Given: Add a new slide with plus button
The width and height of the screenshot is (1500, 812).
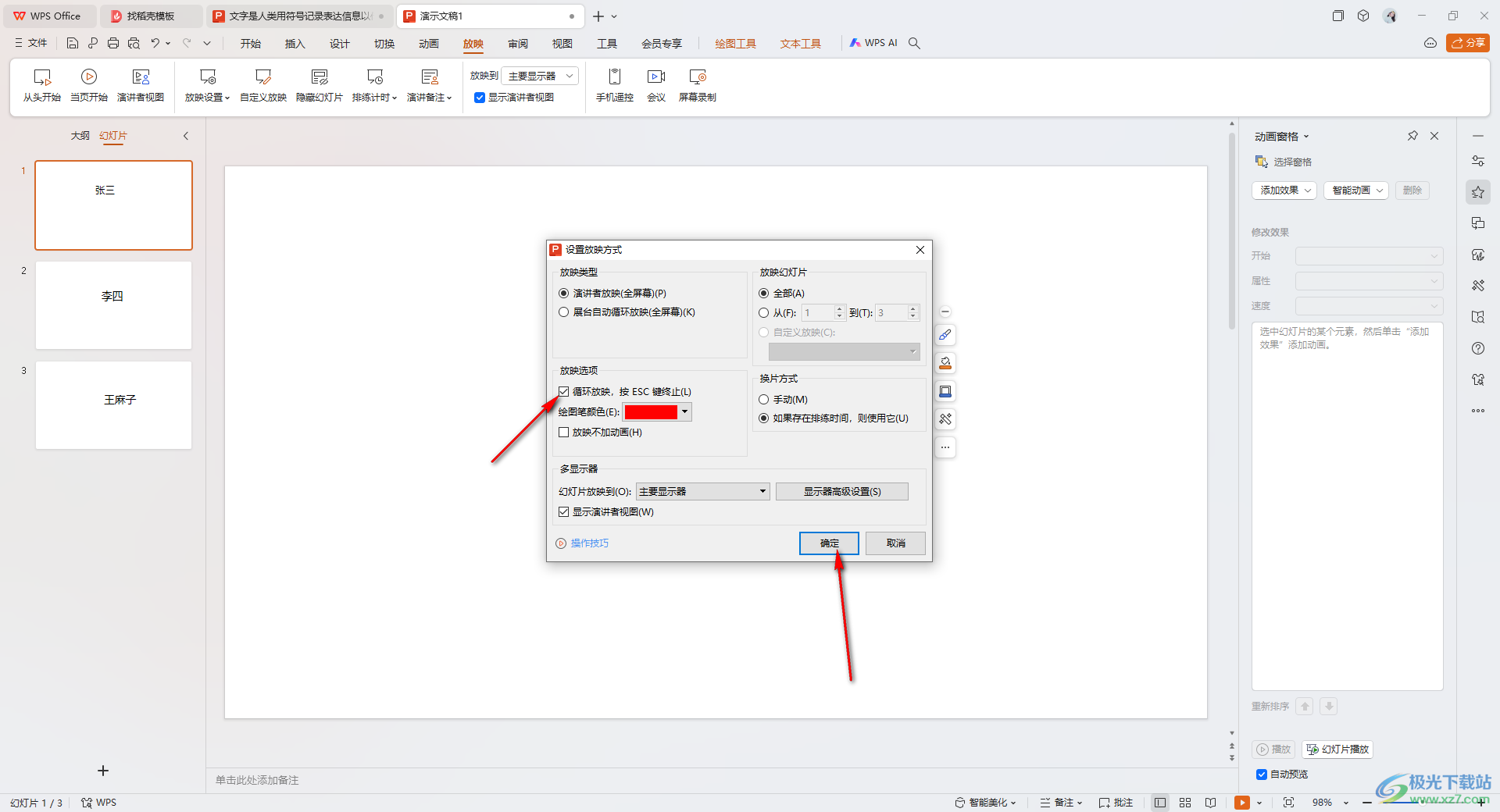Looking at the screenshot, I should [103, 771].
